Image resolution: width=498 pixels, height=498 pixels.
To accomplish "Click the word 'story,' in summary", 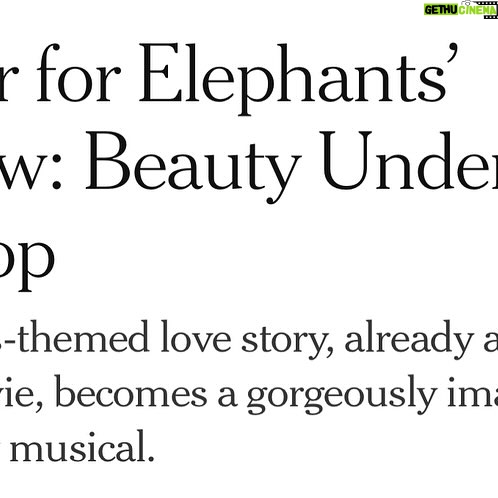I will [x=287, y=340].
